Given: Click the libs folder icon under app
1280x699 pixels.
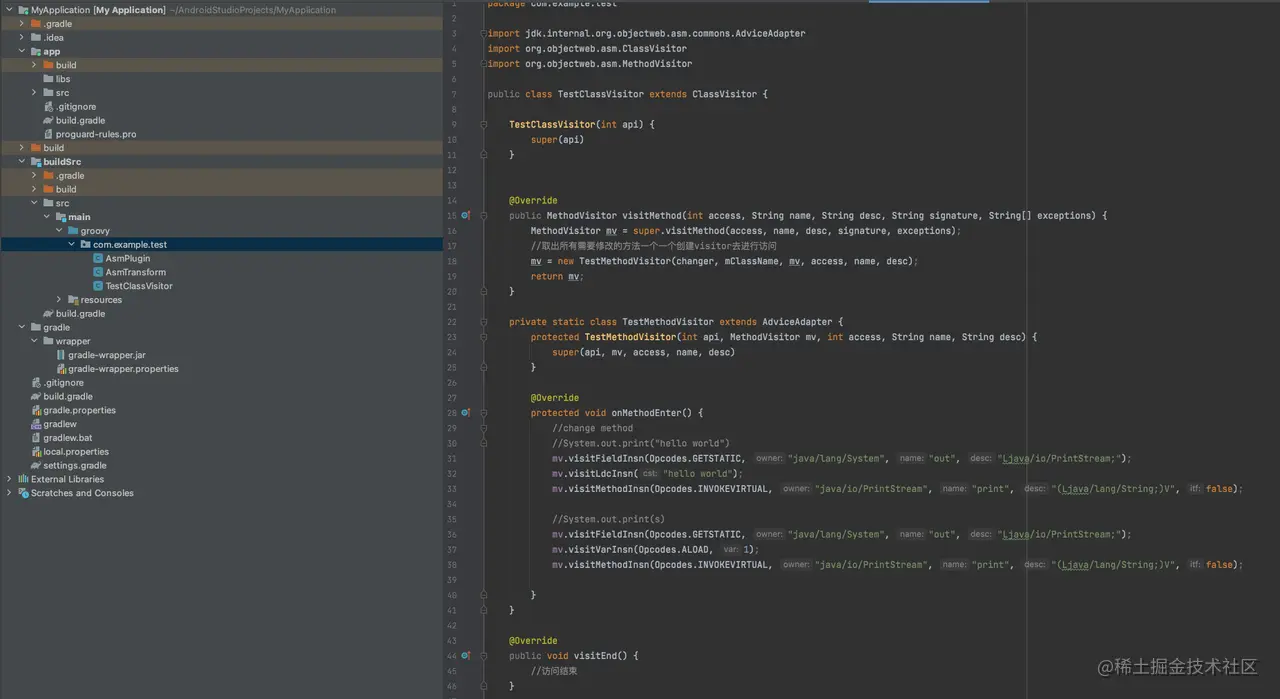Looking at the screenshot, I should (48, 79).
